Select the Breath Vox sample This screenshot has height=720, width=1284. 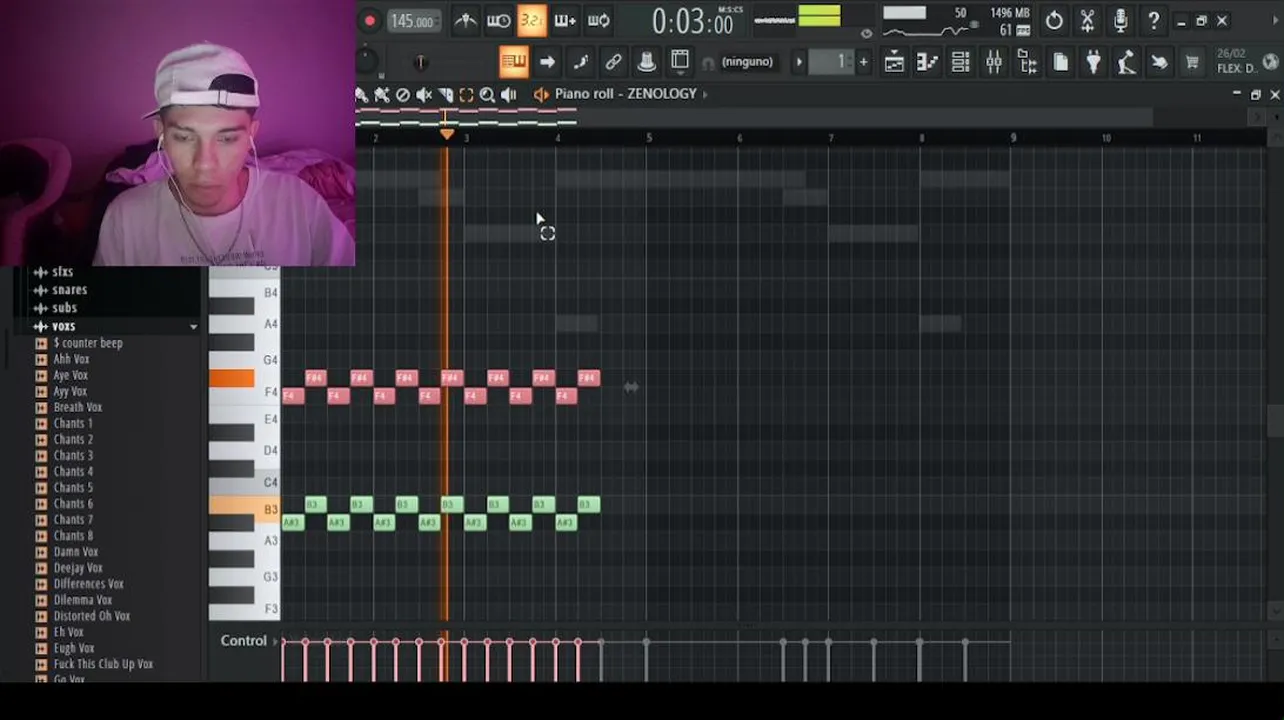pos(78,407)
